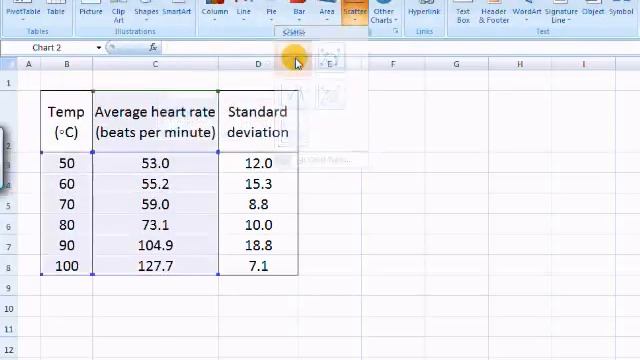The height and width of the screenshot is (360, 640).
Task: Open the Pie chart dropdown
Action: [x=271, y=12]
